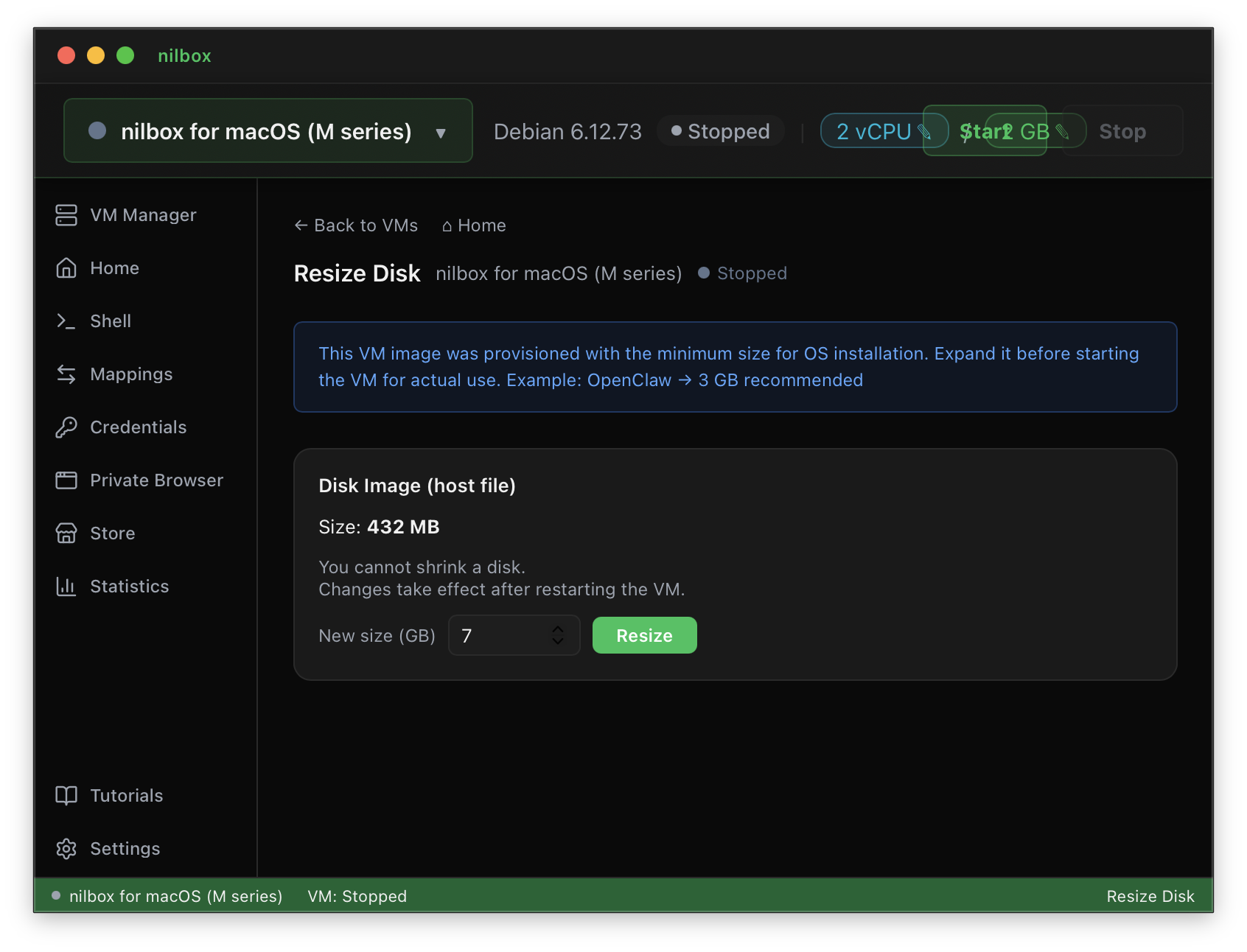Open the VM Manager panel
The image size is (1247, 952).
click(142, 214)
